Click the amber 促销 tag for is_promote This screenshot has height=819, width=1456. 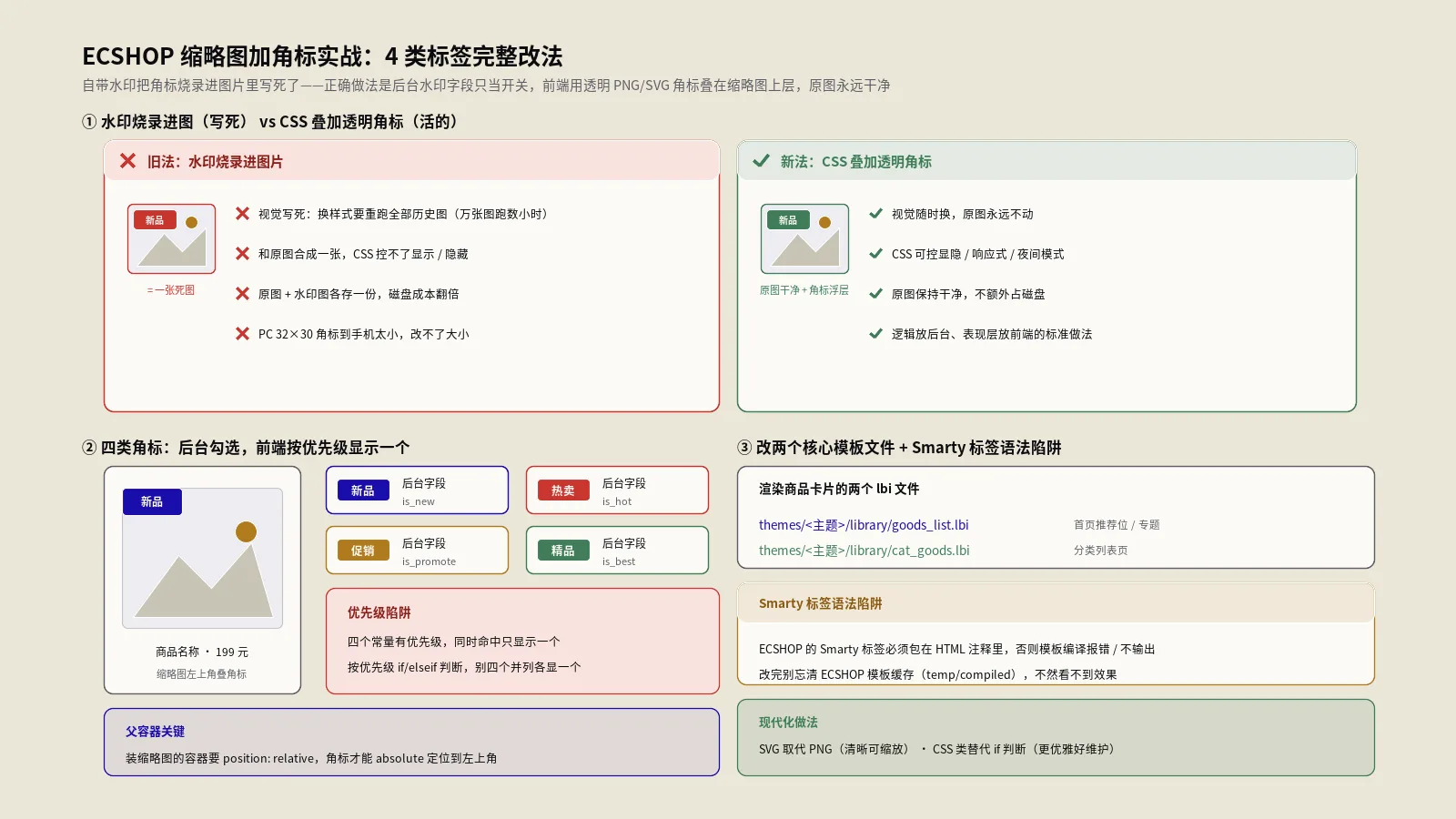[x=363, y=551]
